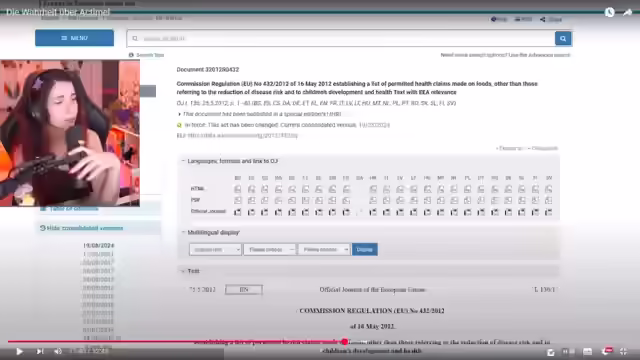Toggle Hide consolidated versions
640x360 pixels.
(82, 228)
